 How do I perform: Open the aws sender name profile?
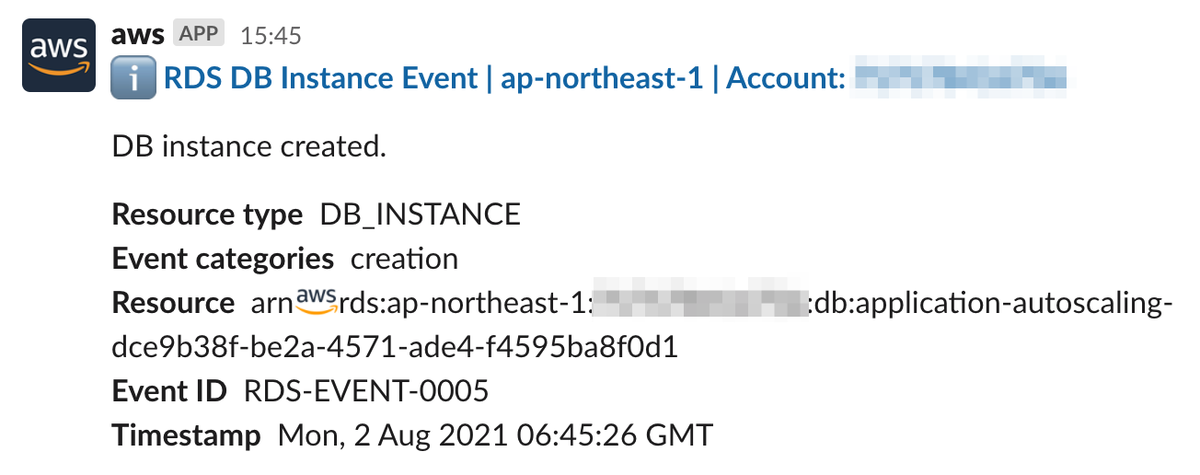pyautogui.click(x=139, y=34)
